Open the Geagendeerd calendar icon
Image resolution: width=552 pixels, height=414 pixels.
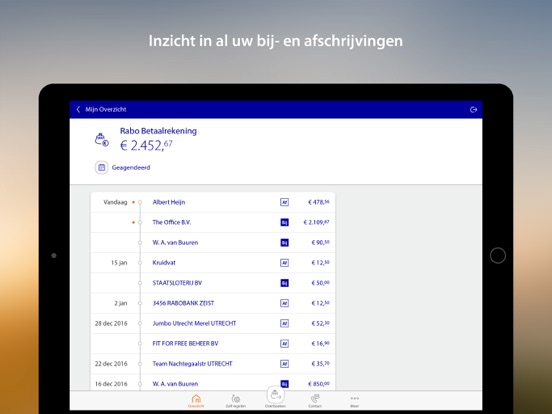(x=102, y=168)
